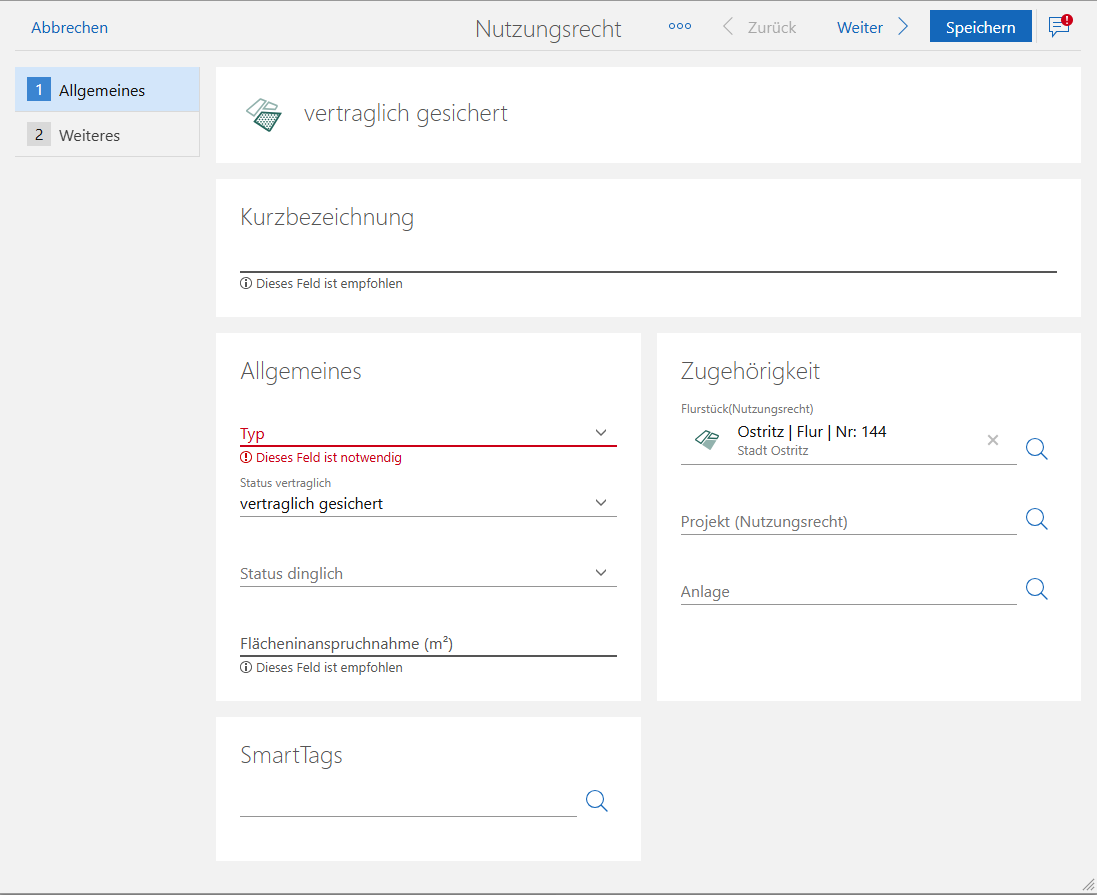Focus the Flächeninanspruchnahme (m²) field
This screenshot has width=1097, height=895.
[427, 643]
